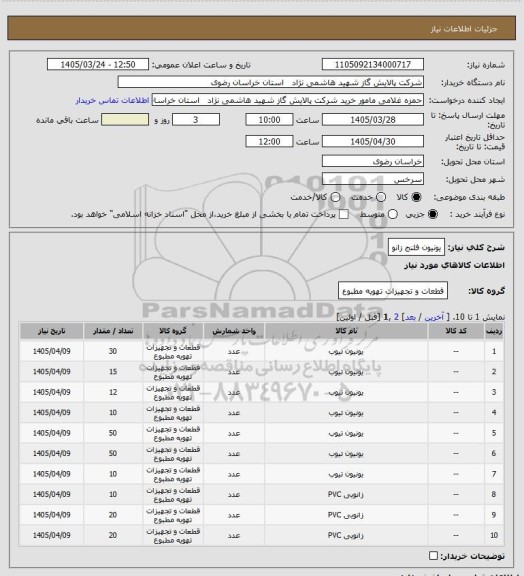Select the متوسط purchase type radio
The image size is (524, 576).
pos(392,214)
